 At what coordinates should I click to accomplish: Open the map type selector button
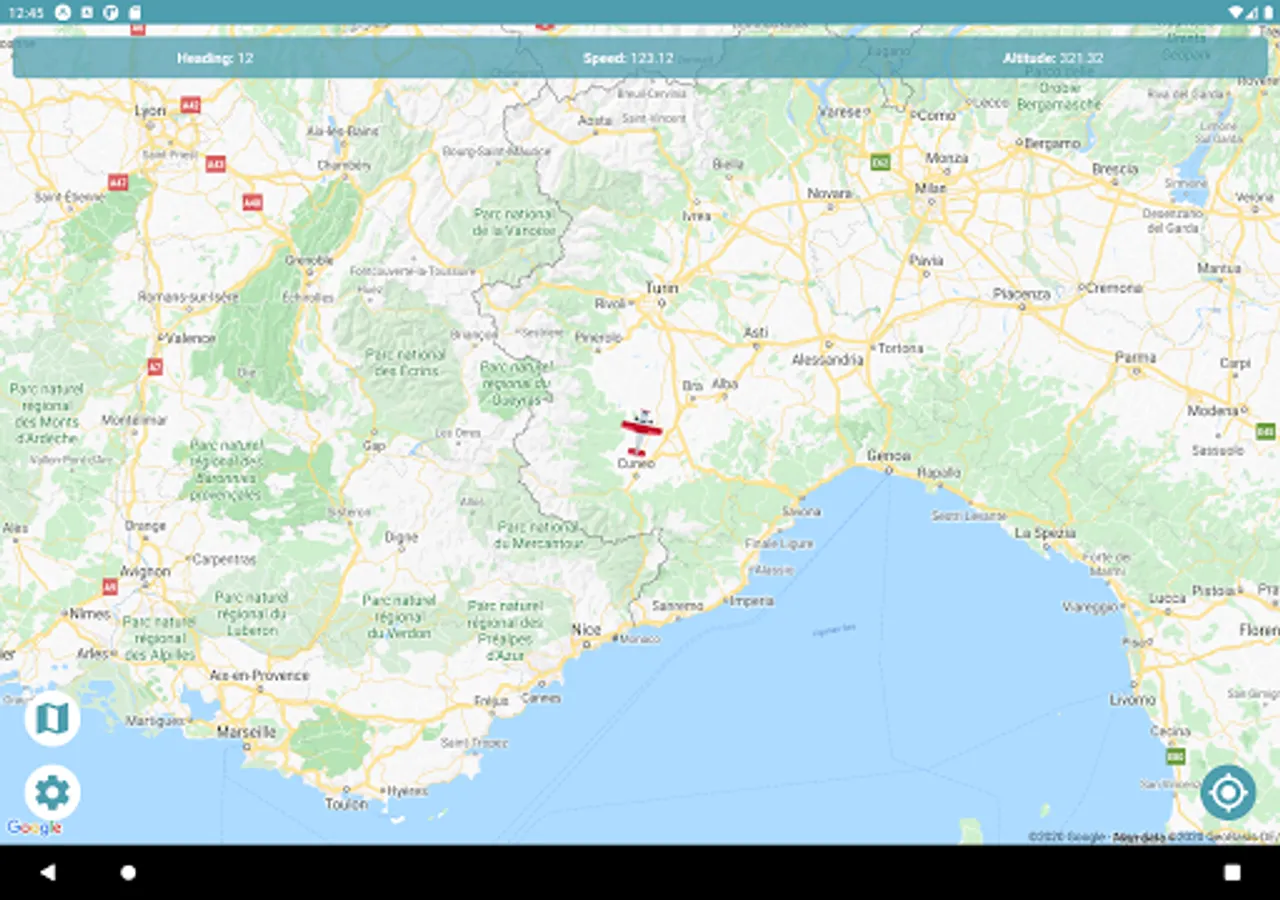point(52,718)
